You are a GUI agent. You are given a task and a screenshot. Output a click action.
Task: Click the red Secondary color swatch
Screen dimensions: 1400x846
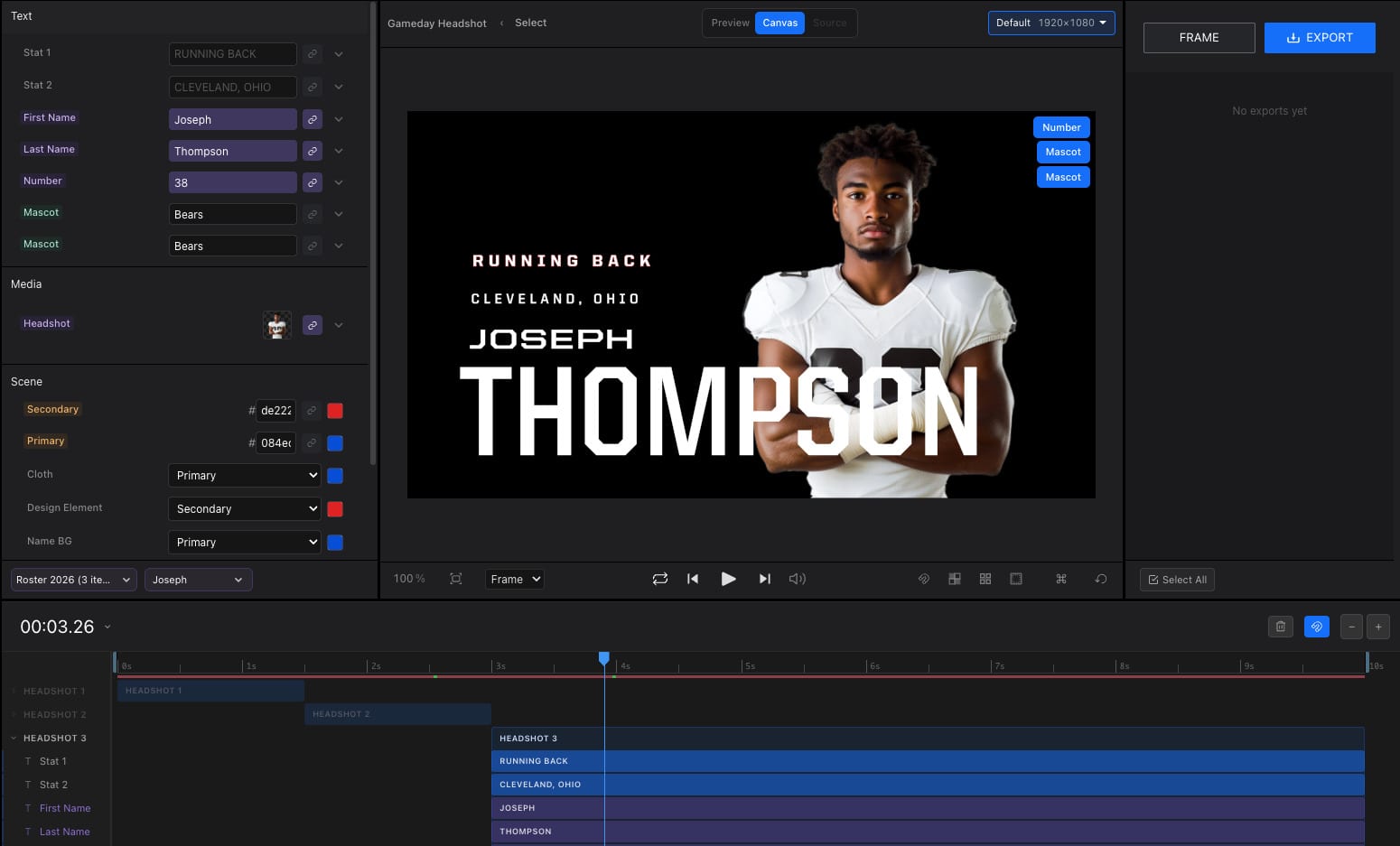pyautogui.click(x=335, y=411)
